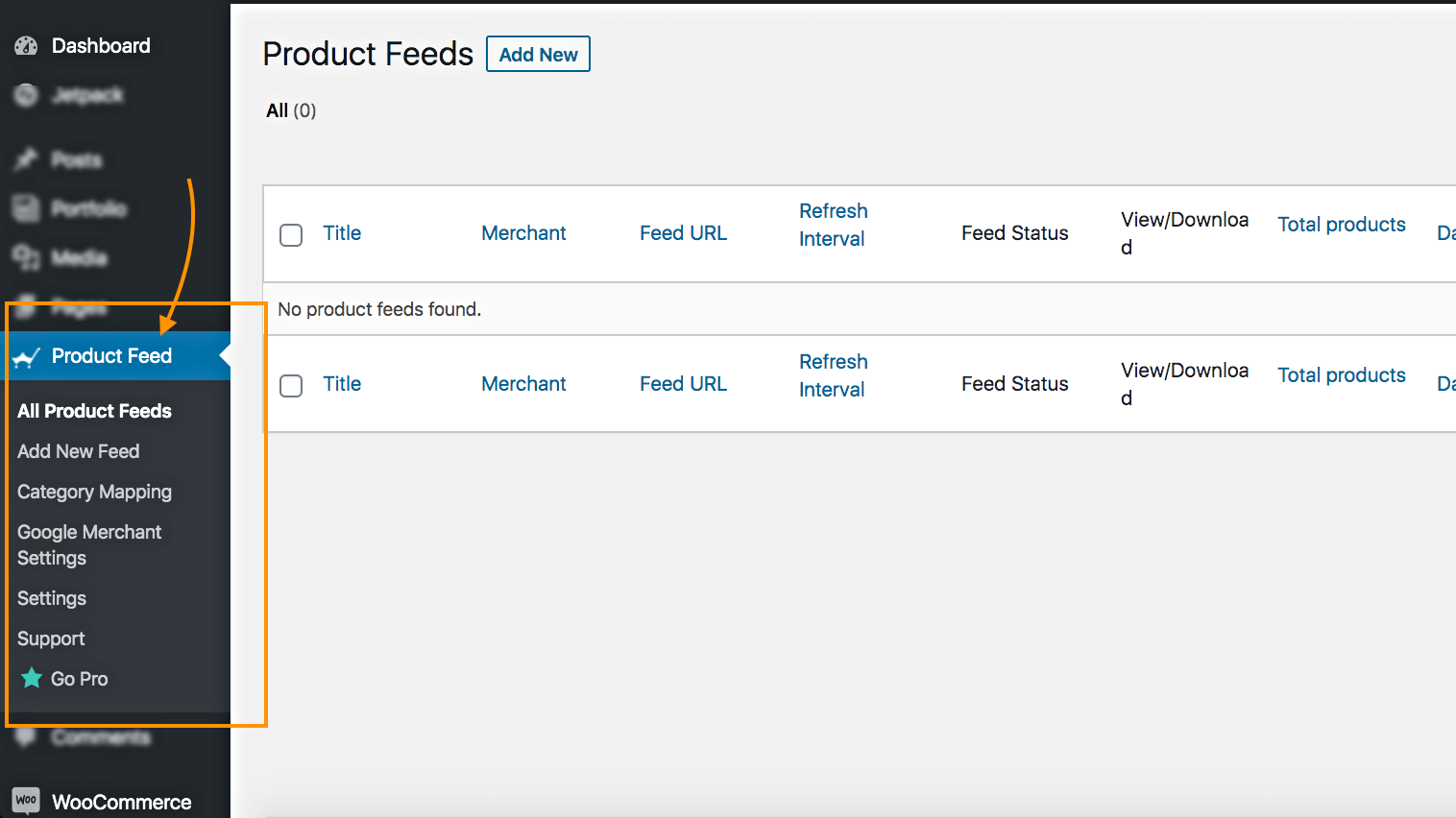
Task: Sort by Total products in footer row
Action: tap(1341, 375)
